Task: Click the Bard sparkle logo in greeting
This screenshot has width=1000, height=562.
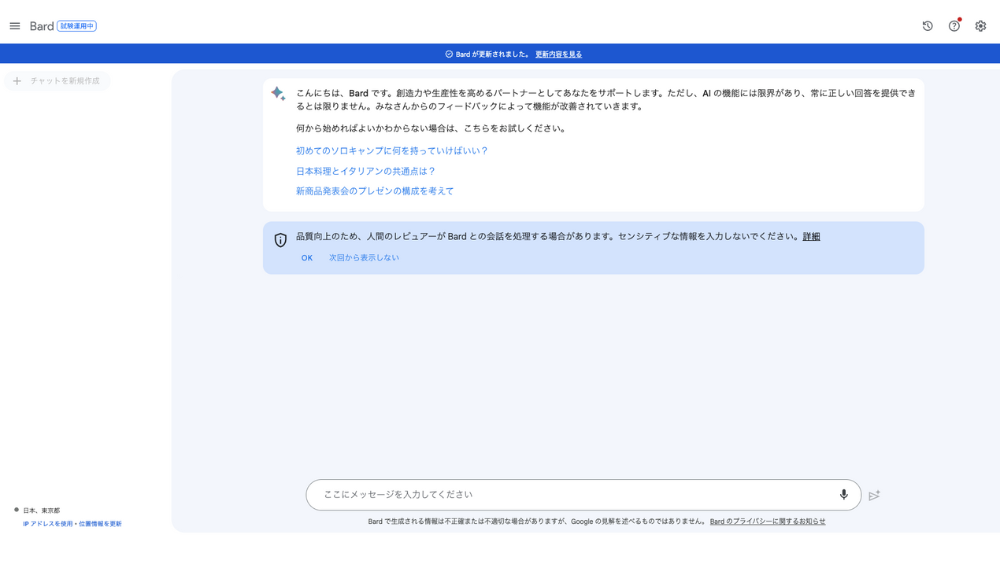Action: click(278, 94)
